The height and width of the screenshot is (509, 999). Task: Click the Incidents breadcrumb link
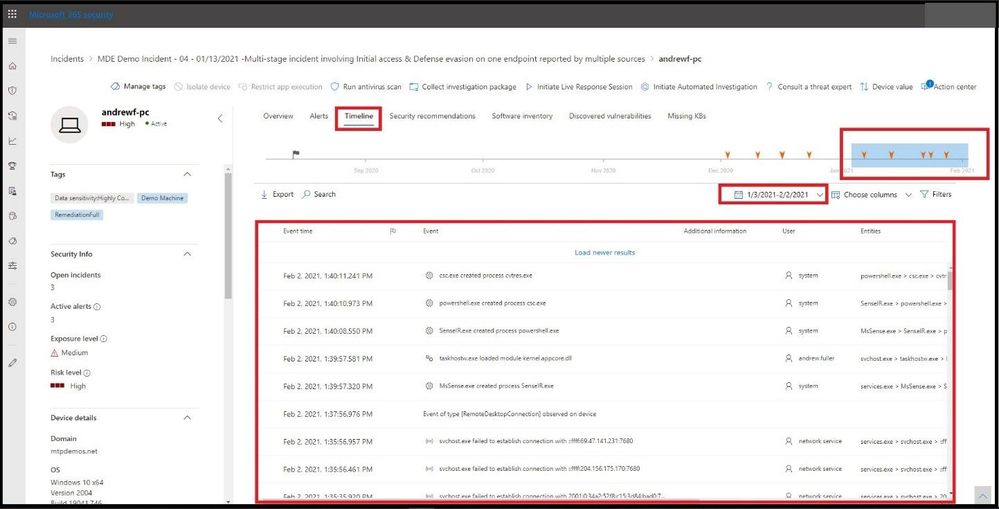tap(67, 59)
